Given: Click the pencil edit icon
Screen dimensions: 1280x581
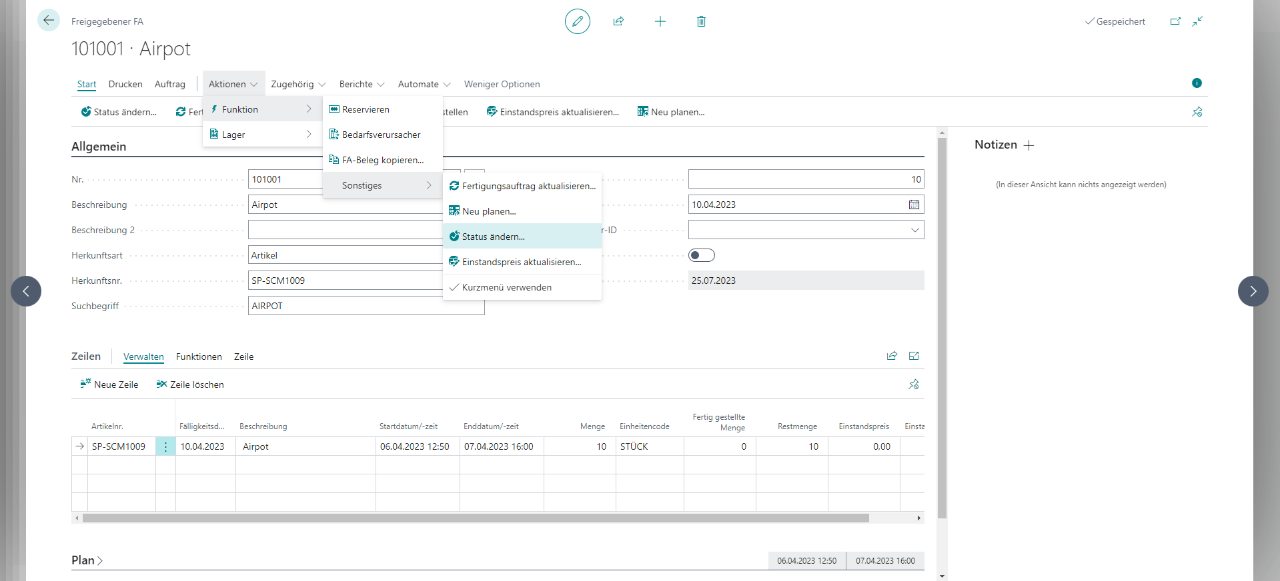Looking at the screenshot, I should coord(577,21).
